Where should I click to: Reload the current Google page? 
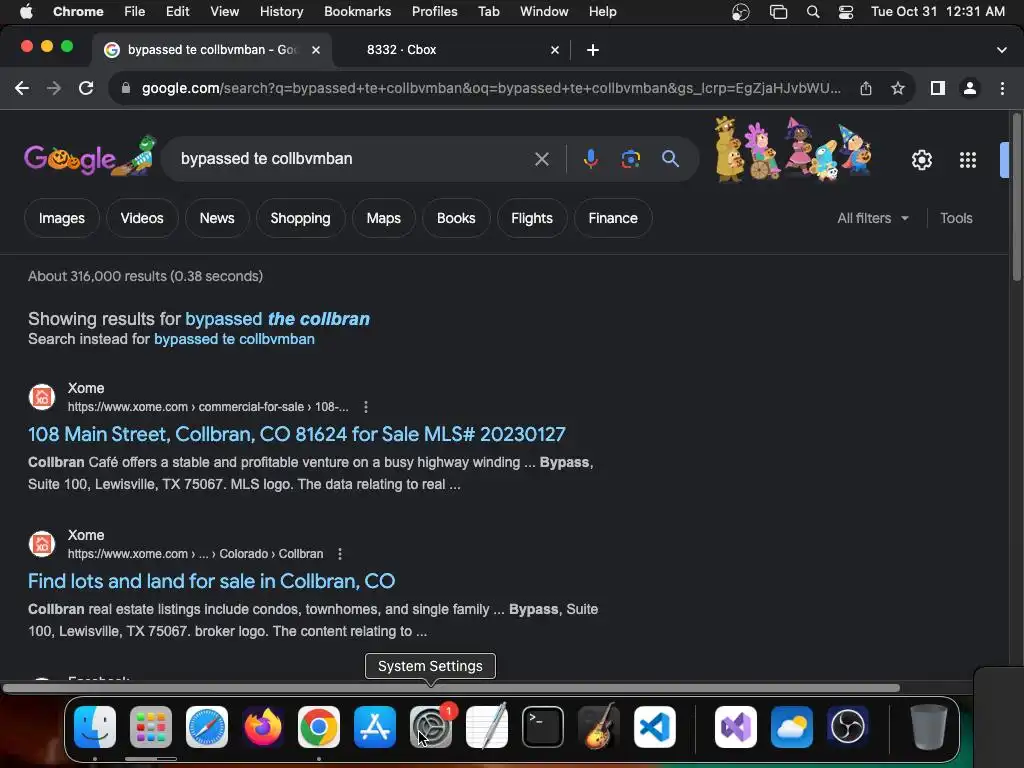tap(86, 88)
